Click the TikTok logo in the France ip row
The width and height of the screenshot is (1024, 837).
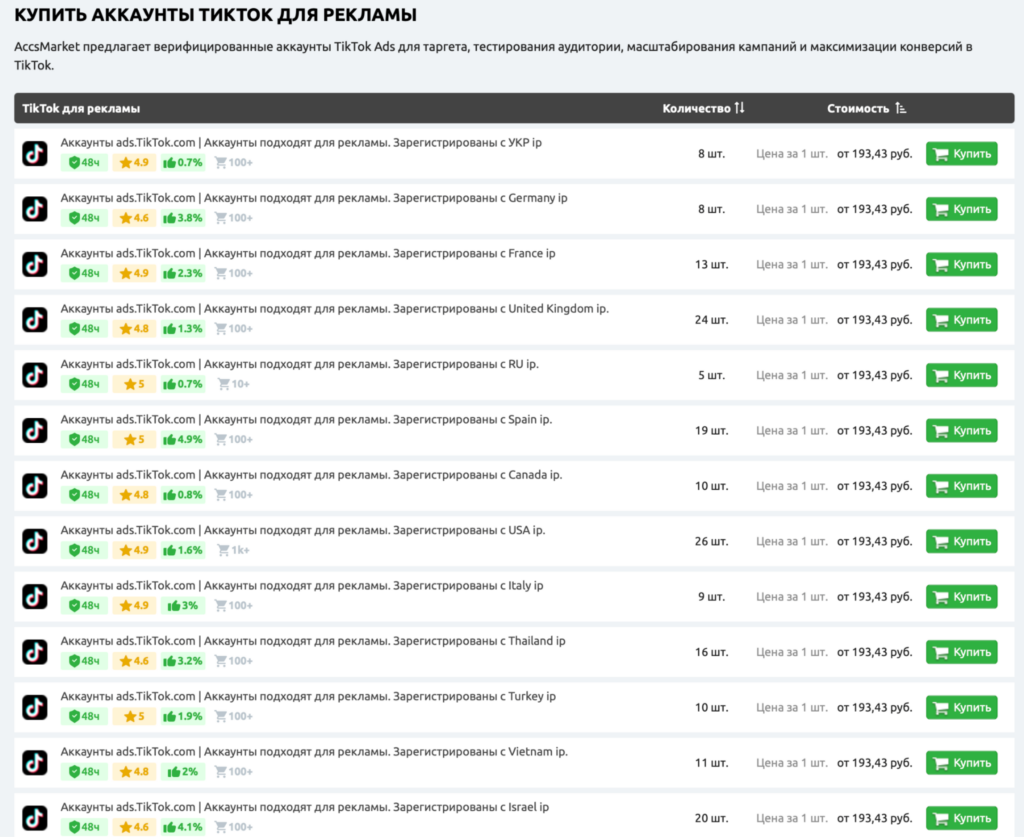coord(35,264)
